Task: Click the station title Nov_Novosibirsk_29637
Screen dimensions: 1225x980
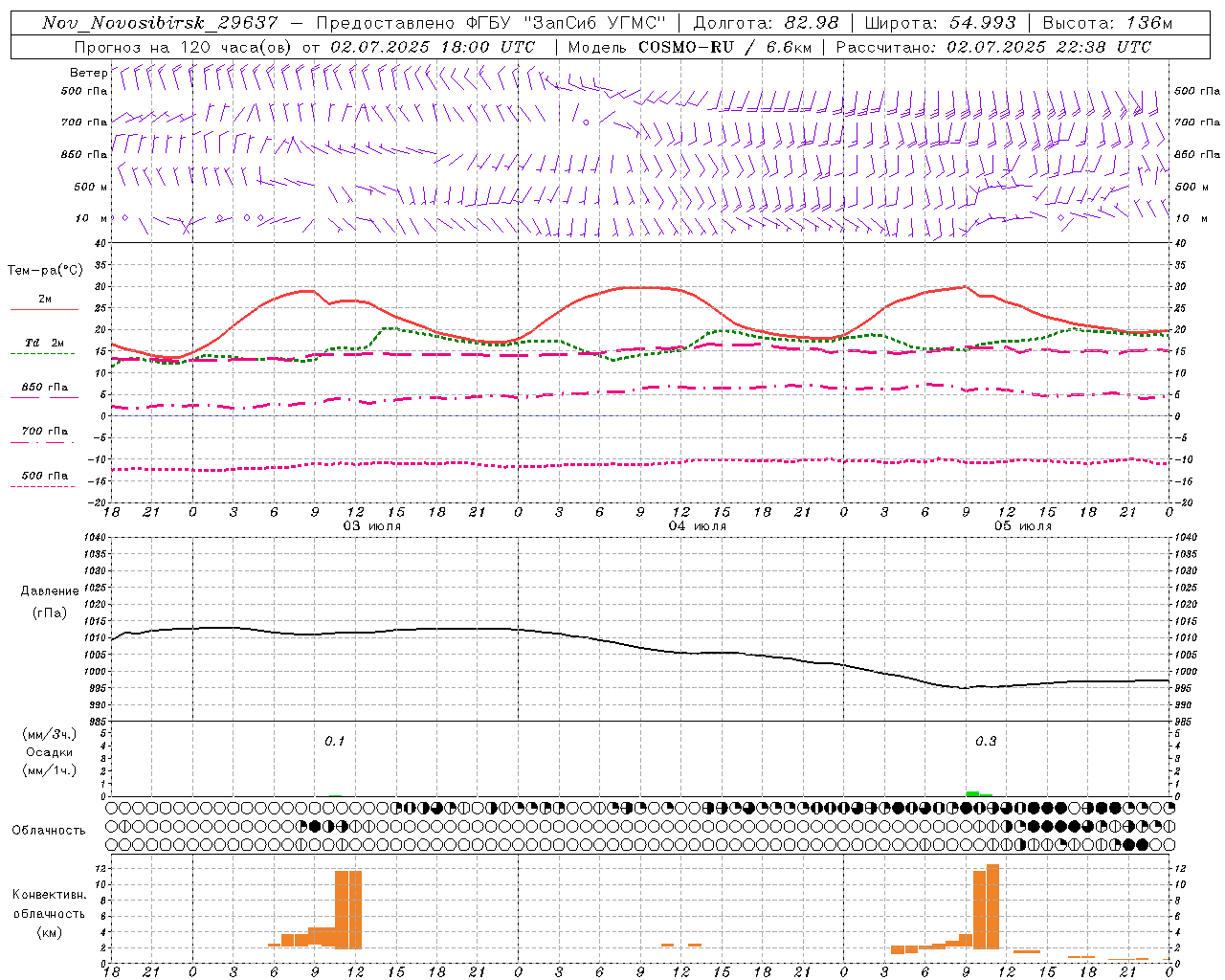Action: coord(160,23)
